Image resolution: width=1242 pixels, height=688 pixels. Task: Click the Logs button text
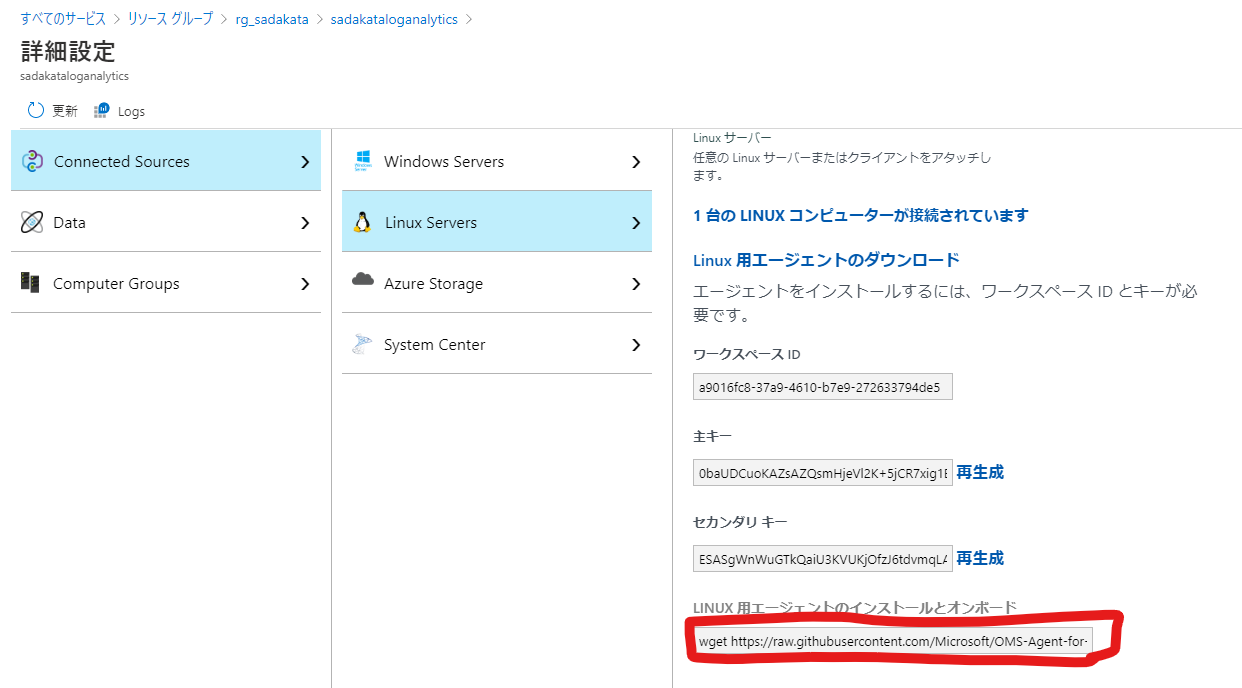click(x=131, y=111)
